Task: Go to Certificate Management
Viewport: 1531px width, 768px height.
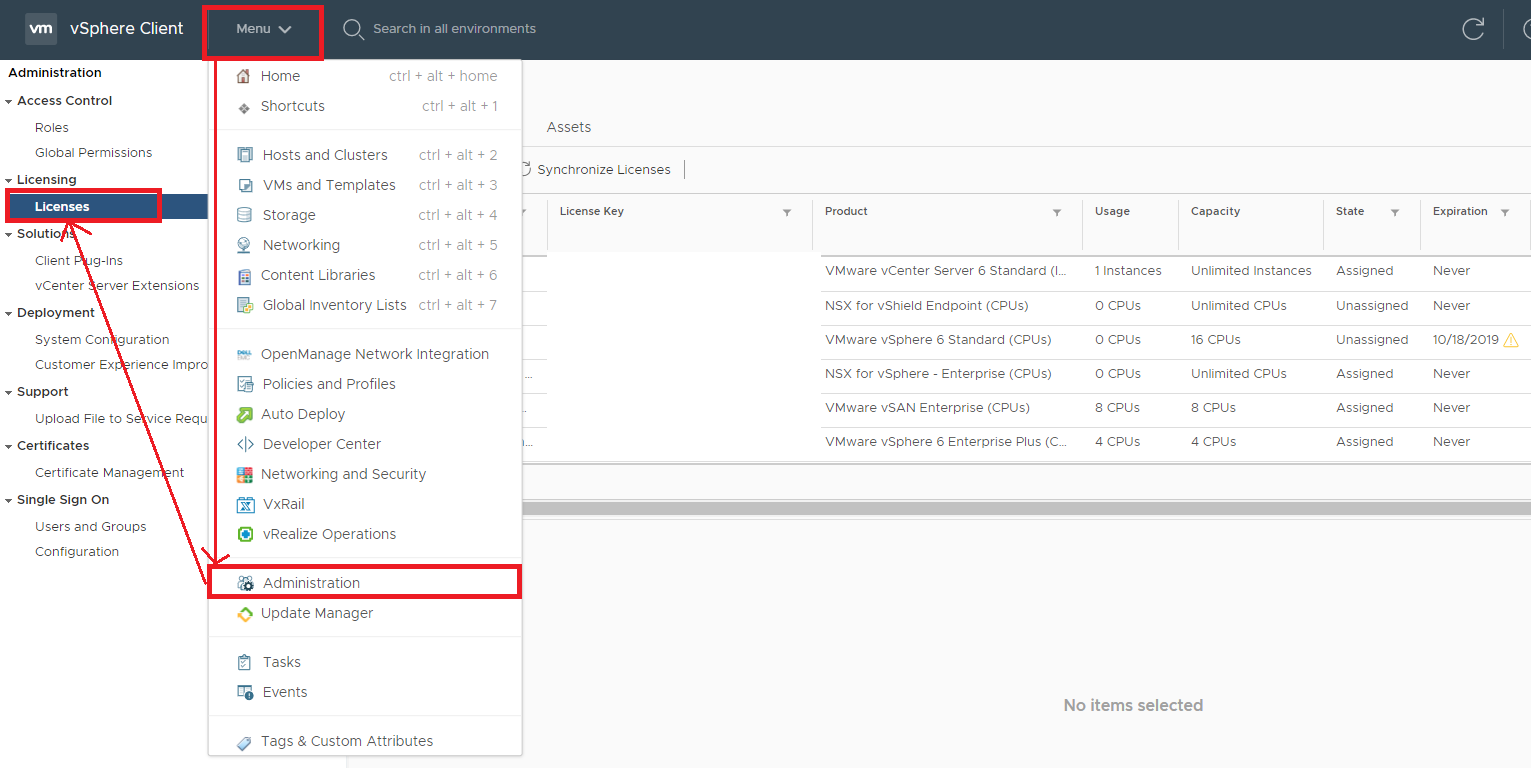Action: point(110,473)
